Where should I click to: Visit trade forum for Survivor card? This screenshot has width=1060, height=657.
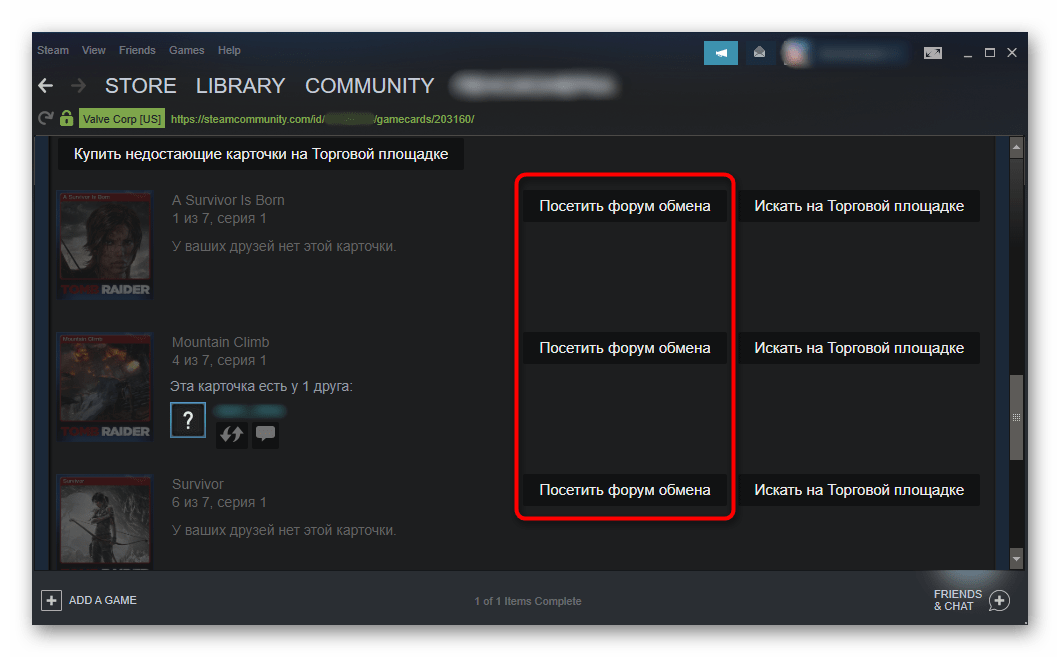click(625, 490)
